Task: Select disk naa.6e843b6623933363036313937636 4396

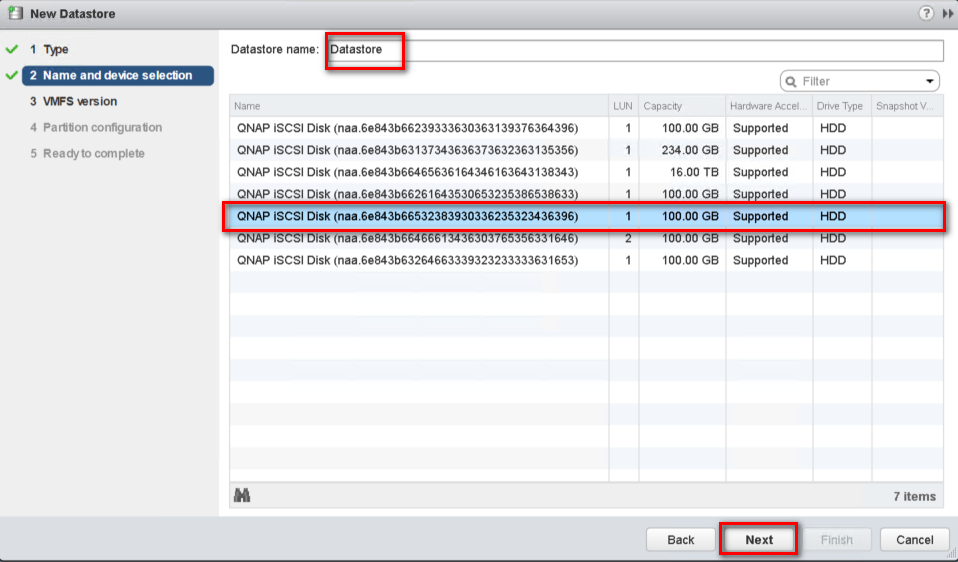Action: click(x=586, y=128)
